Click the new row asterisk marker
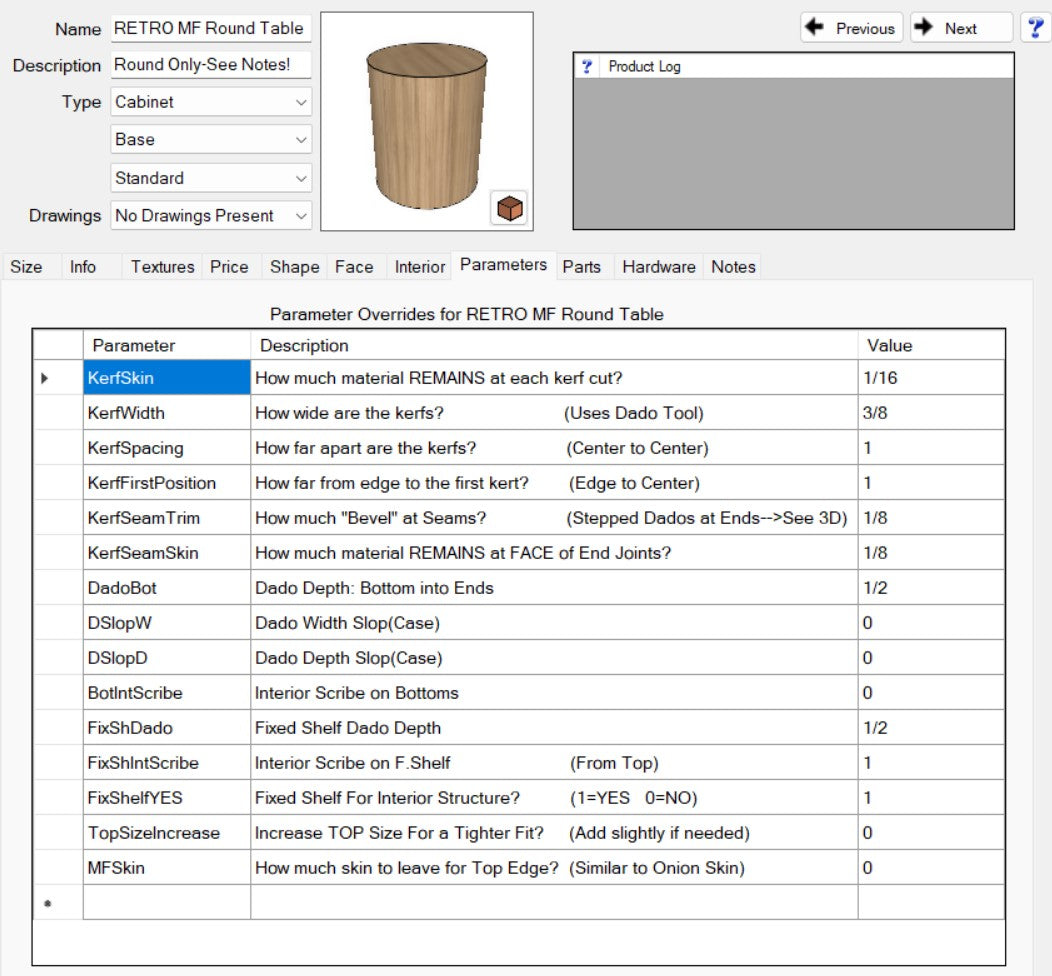This screenshot has width=1052, height=976. pyautogui.click(x=45, y=904)
